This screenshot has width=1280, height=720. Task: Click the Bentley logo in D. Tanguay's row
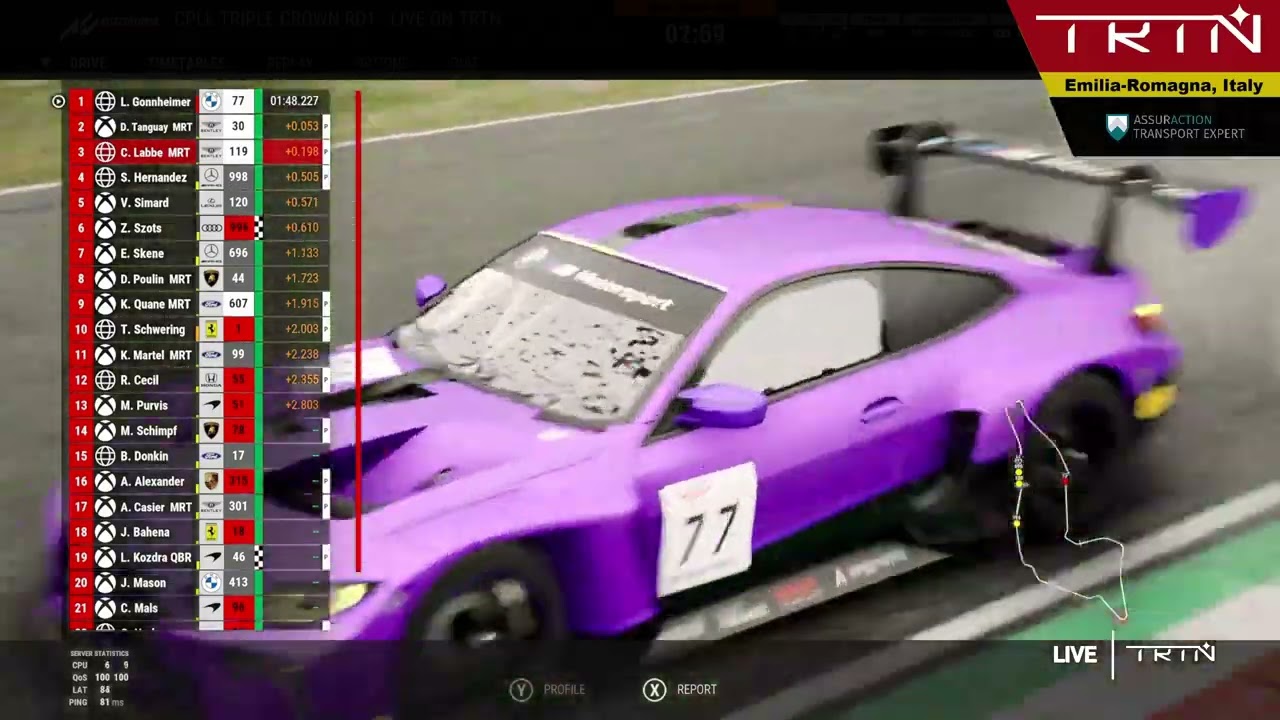(211, 127)
